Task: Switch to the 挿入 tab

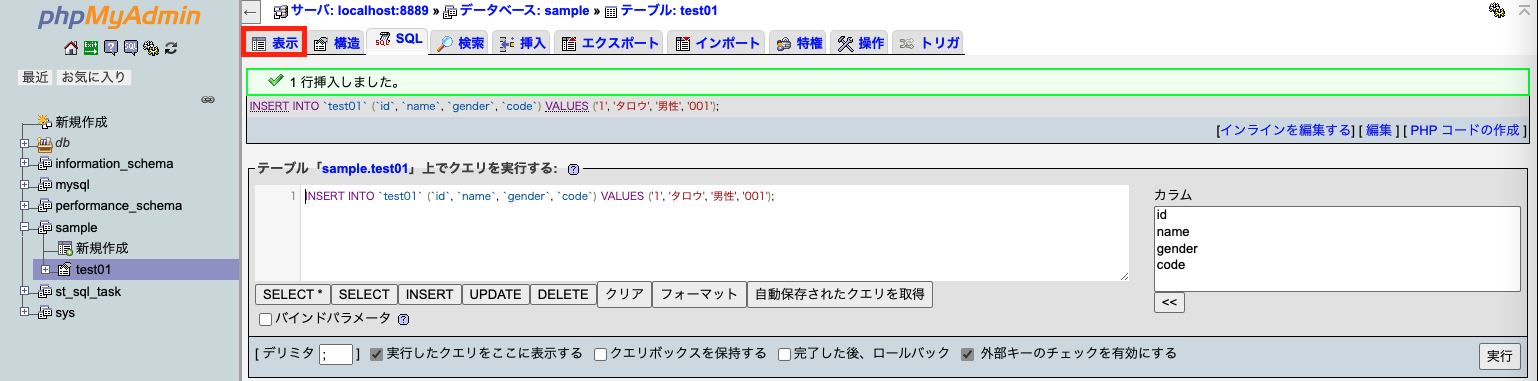Action: [522, 43]
